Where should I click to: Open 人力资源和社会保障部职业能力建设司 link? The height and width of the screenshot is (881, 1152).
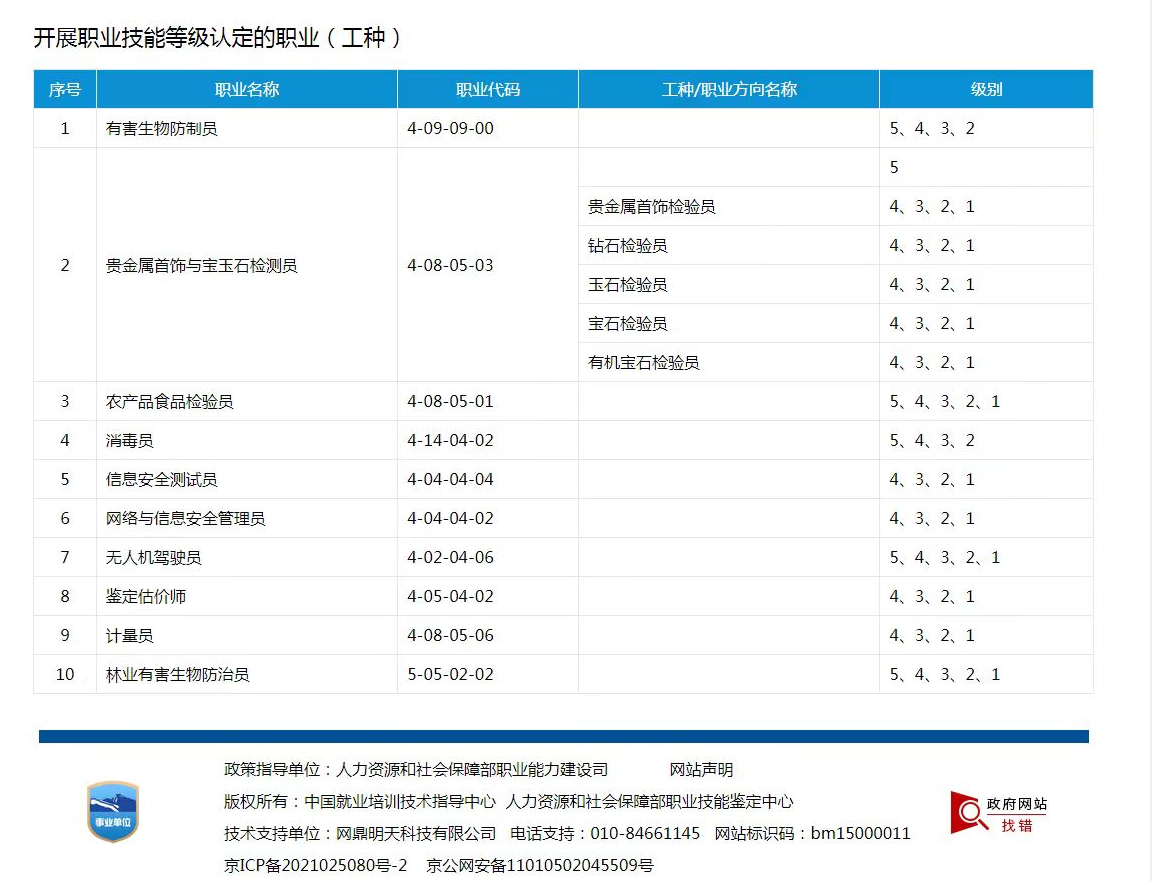[472, 770]
